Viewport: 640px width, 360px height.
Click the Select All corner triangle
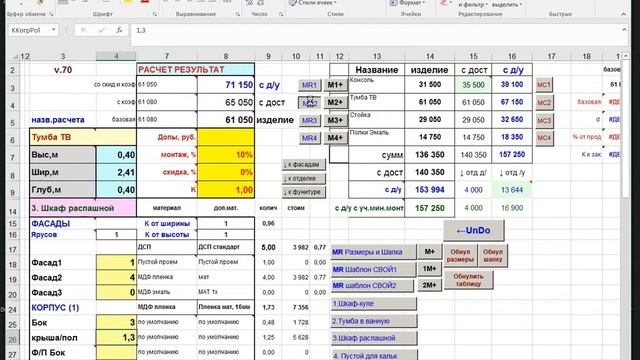point(16,56)
